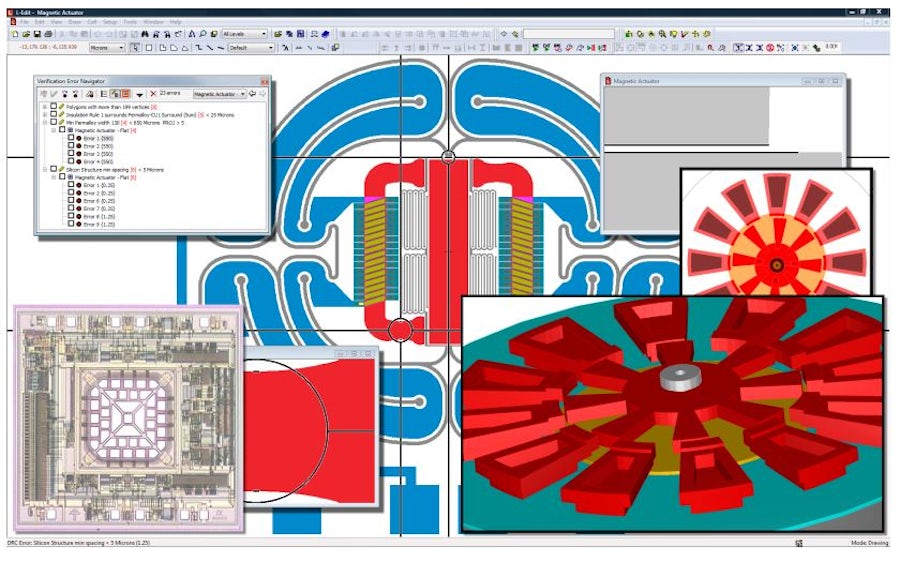Viewport: 900px width, 561px height.
Task: Create a new file with the New icon
Action: coord(15,34)
